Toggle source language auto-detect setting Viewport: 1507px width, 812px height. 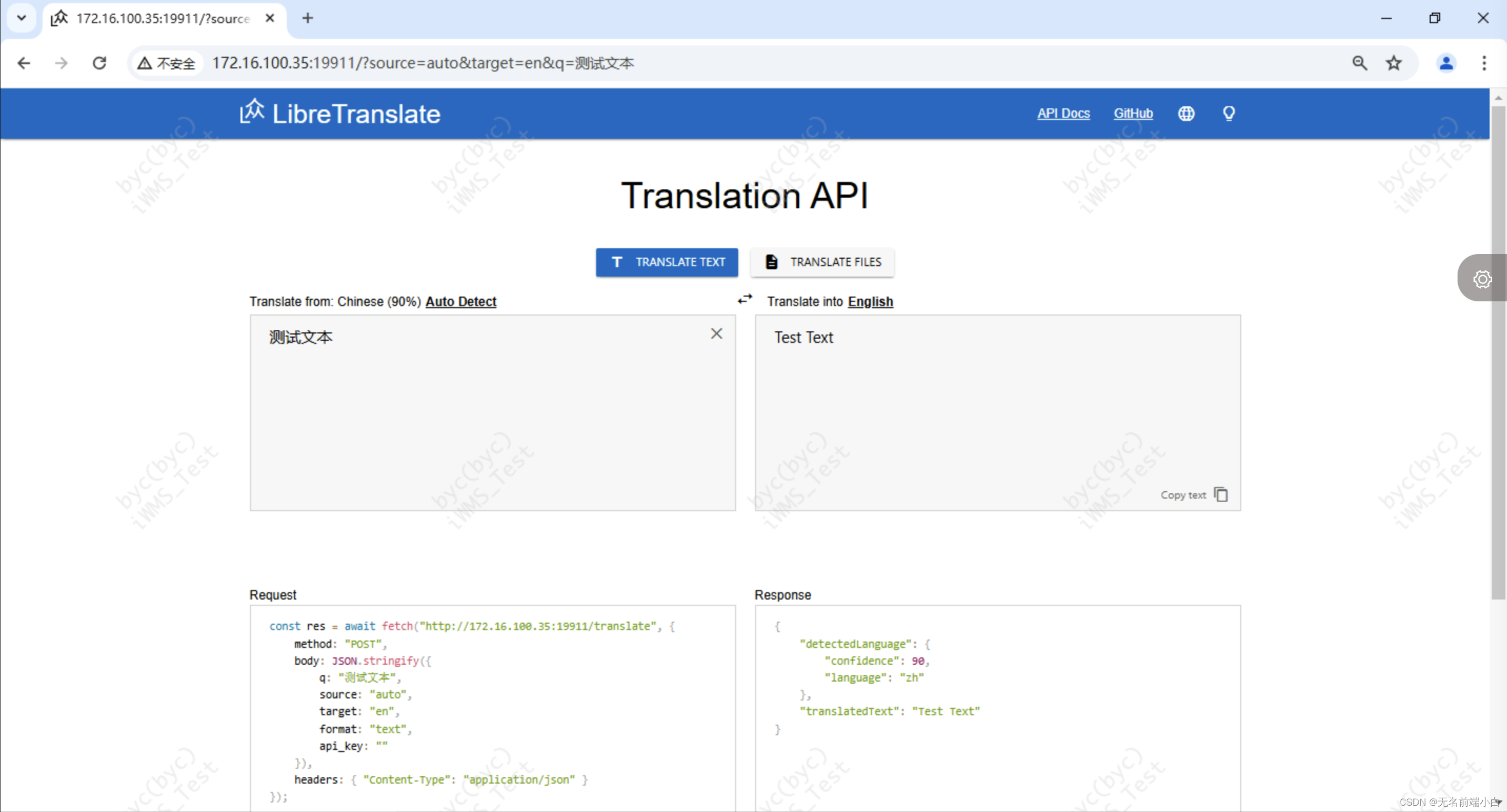pos(461,301)
